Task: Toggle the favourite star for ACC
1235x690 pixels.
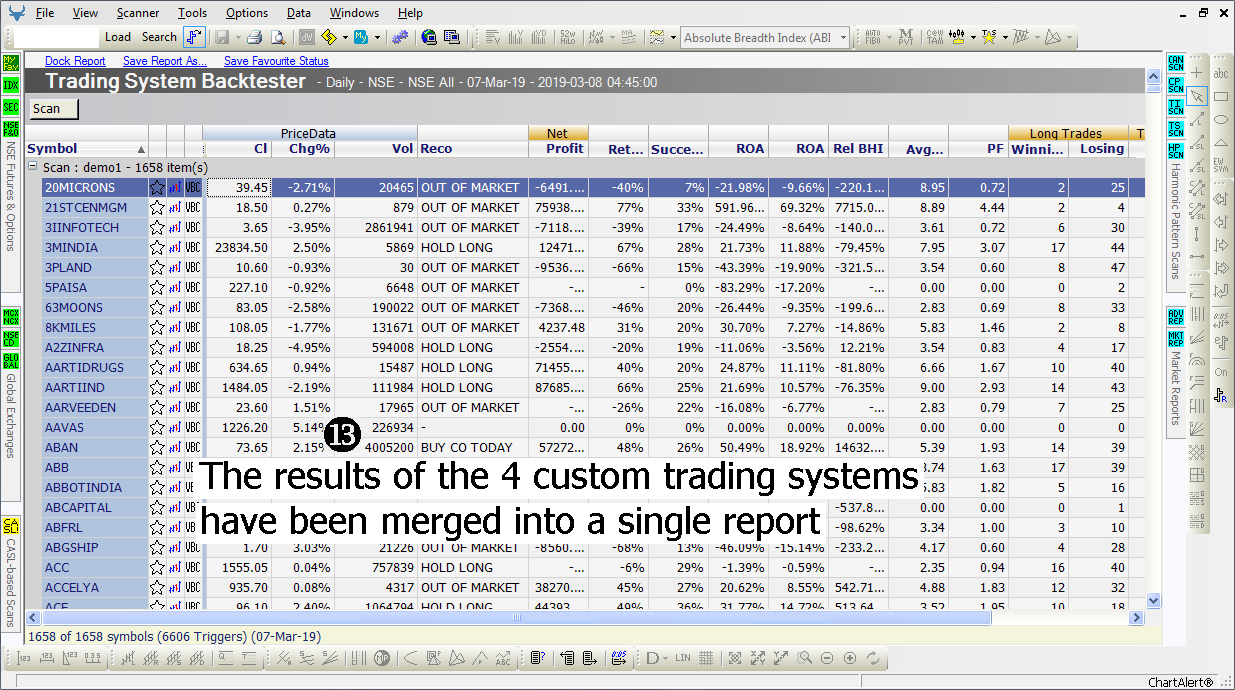Action: (x=157, y=567)
